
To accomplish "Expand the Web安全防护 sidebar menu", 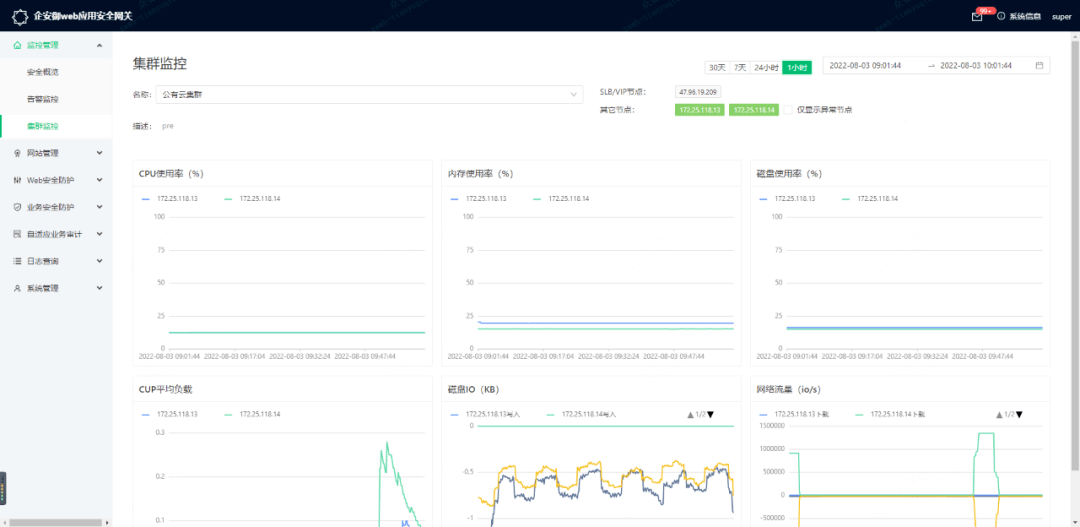I will tap(58, 180).
